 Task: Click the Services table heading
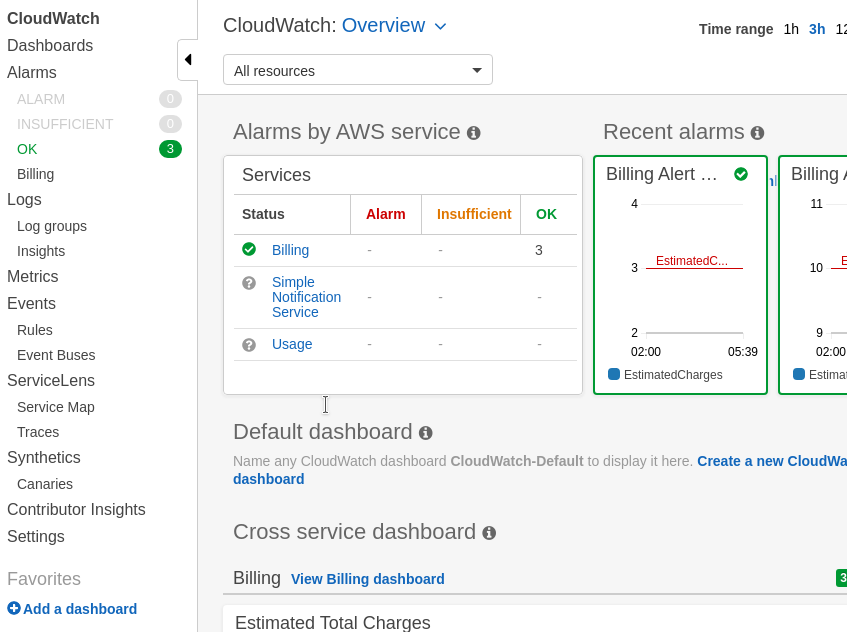[277, 175]
